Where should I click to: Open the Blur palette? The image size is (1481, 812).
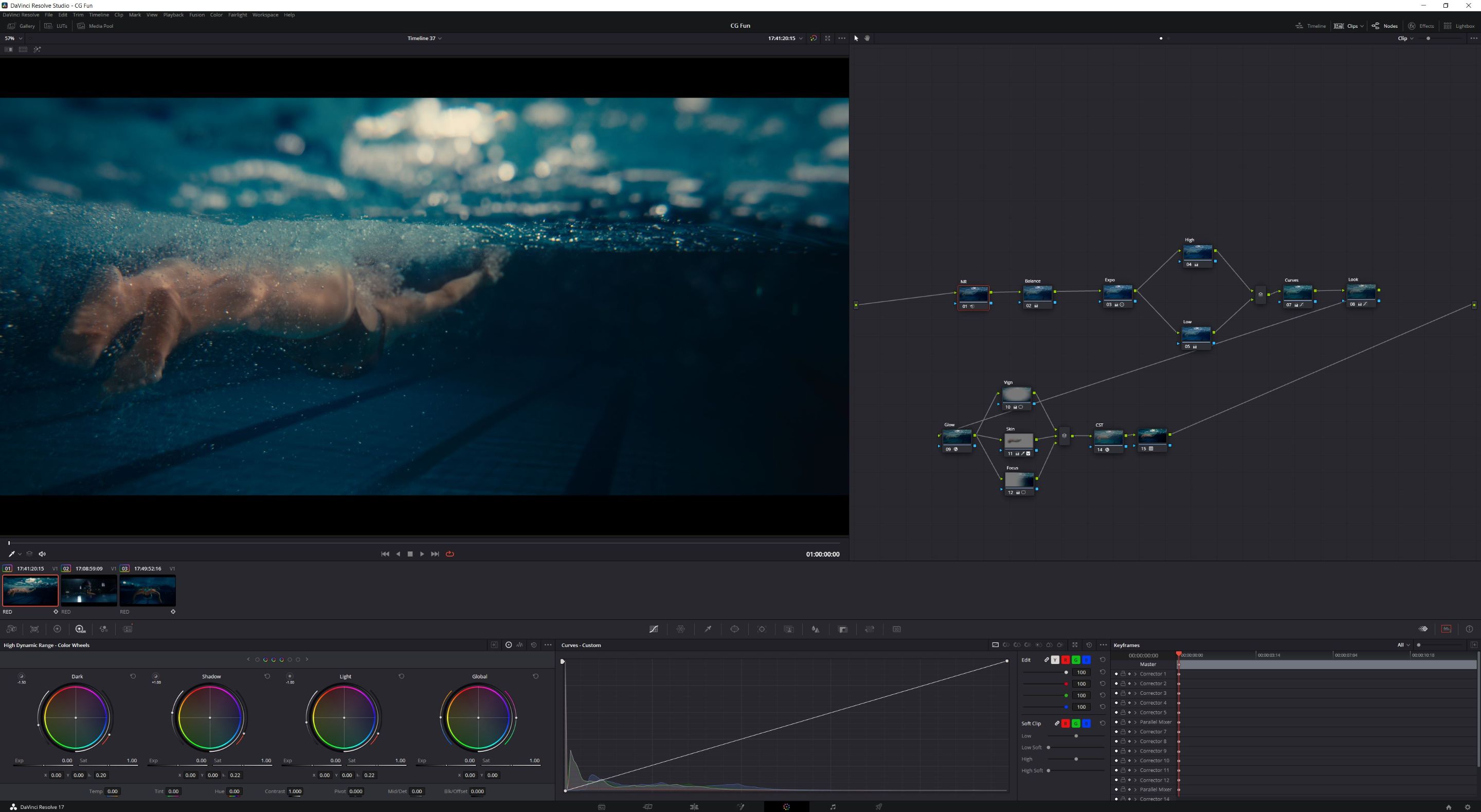coord(815,629)
